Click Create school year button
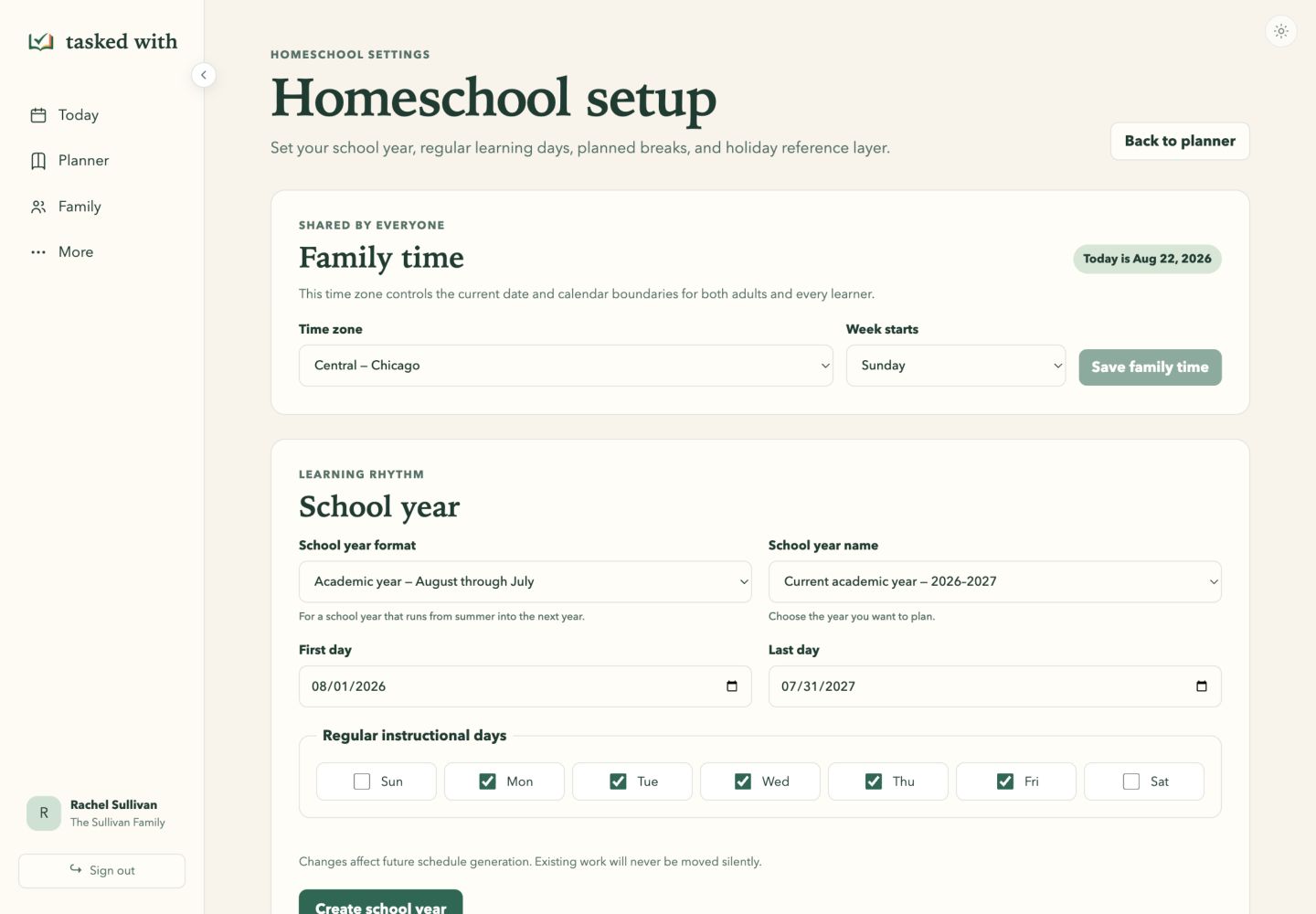 (x=381, y=902)
